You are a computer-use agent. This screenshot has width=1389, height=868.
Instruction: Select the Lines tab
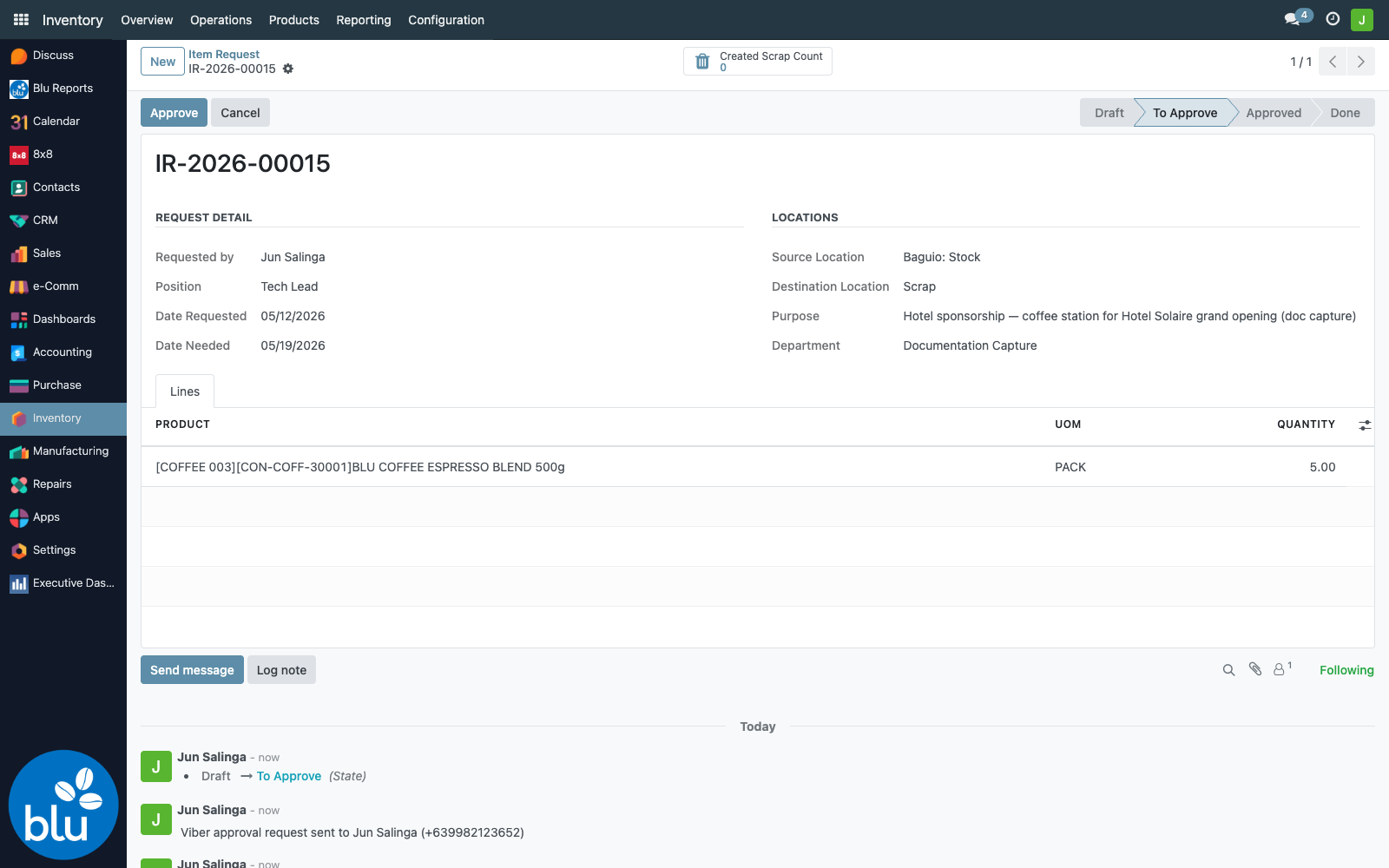(x=185, y=391)
